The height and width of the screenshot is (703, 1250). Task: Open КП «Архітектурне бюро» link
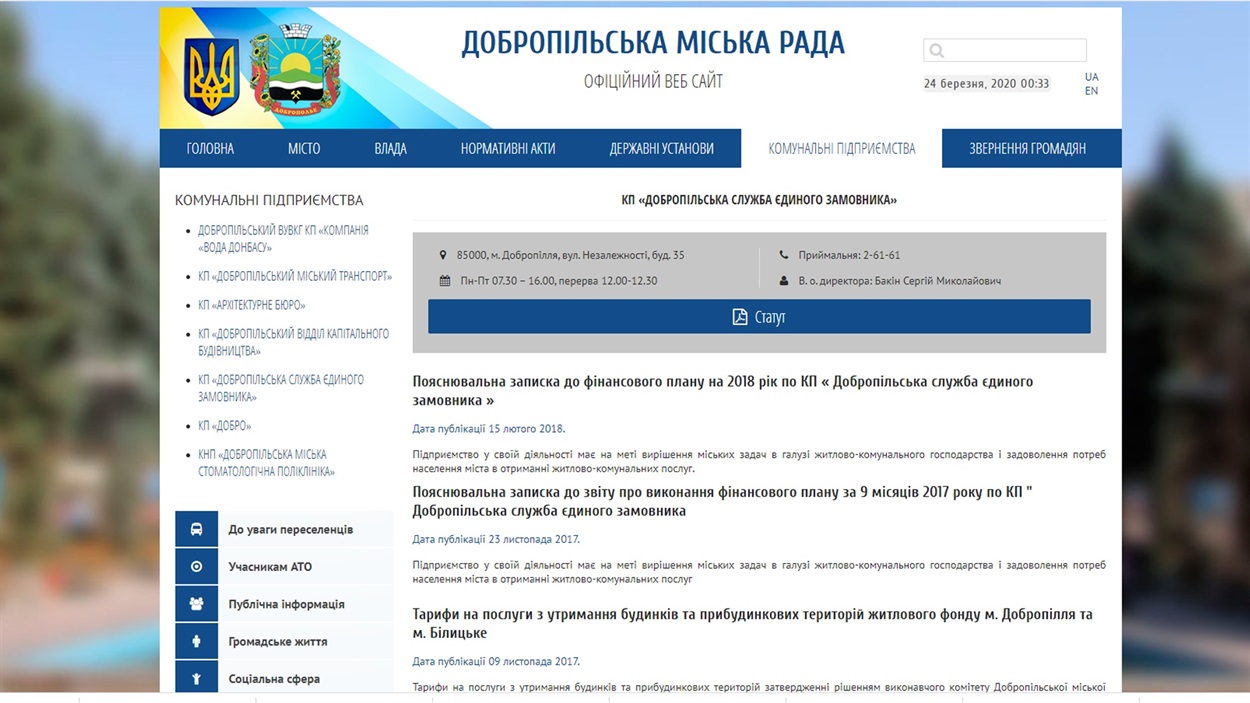point(252,305)
